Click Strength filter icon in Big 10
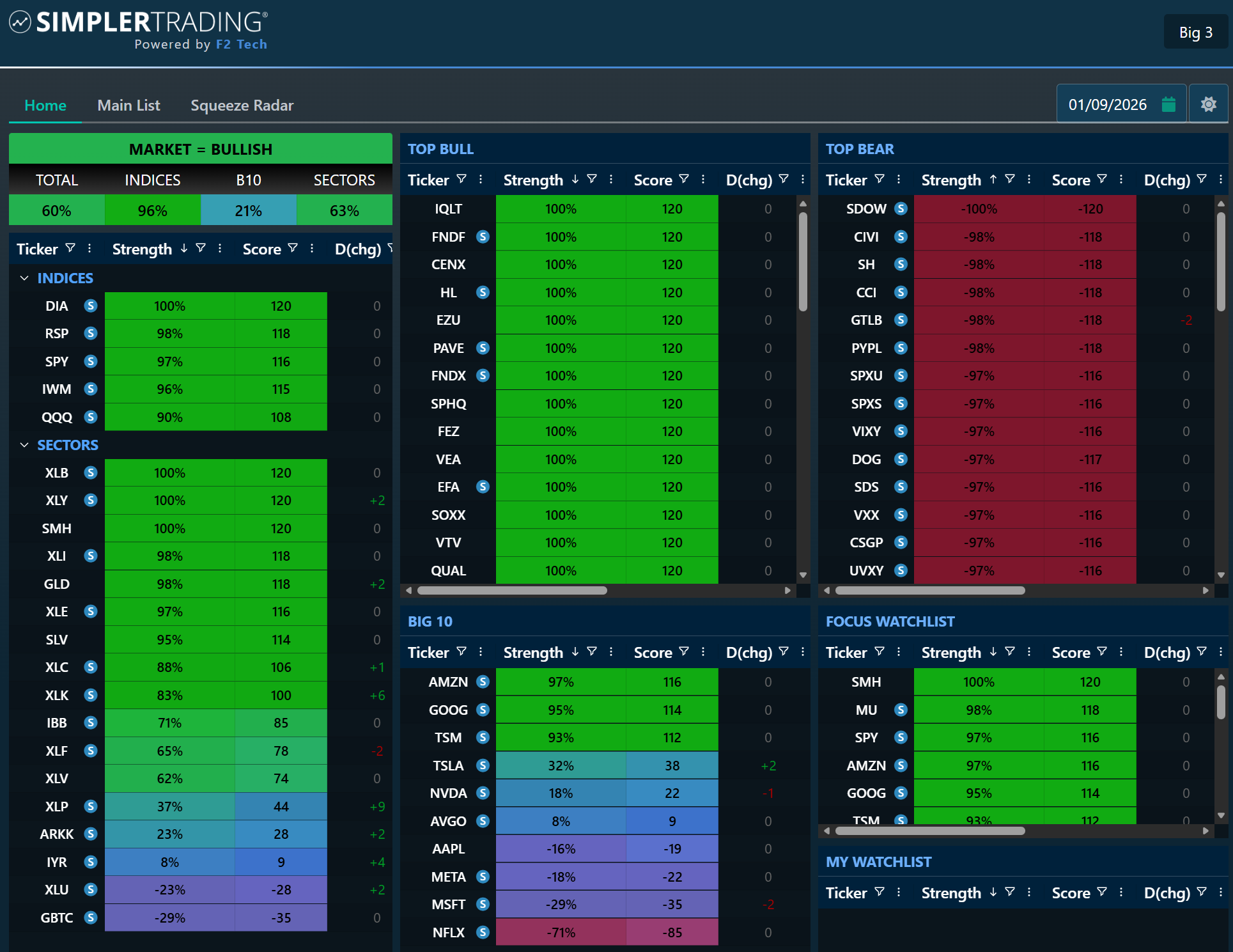The height and width of the screenshot is (952, 1233). pos(592,652)
